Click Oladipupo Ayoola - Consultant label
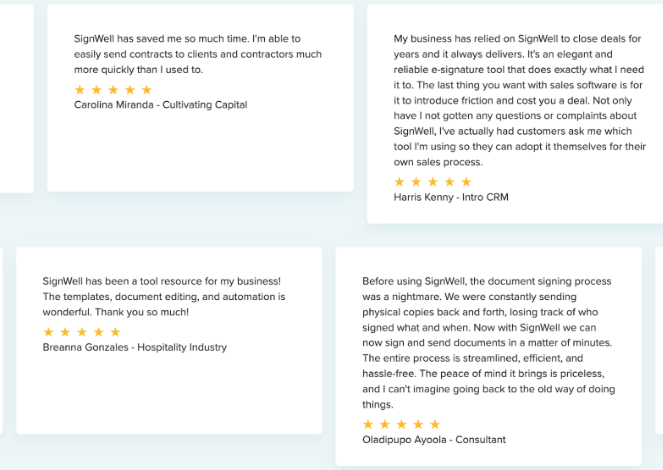The height and width of the screenshot is (470, 663). (434, 439)
